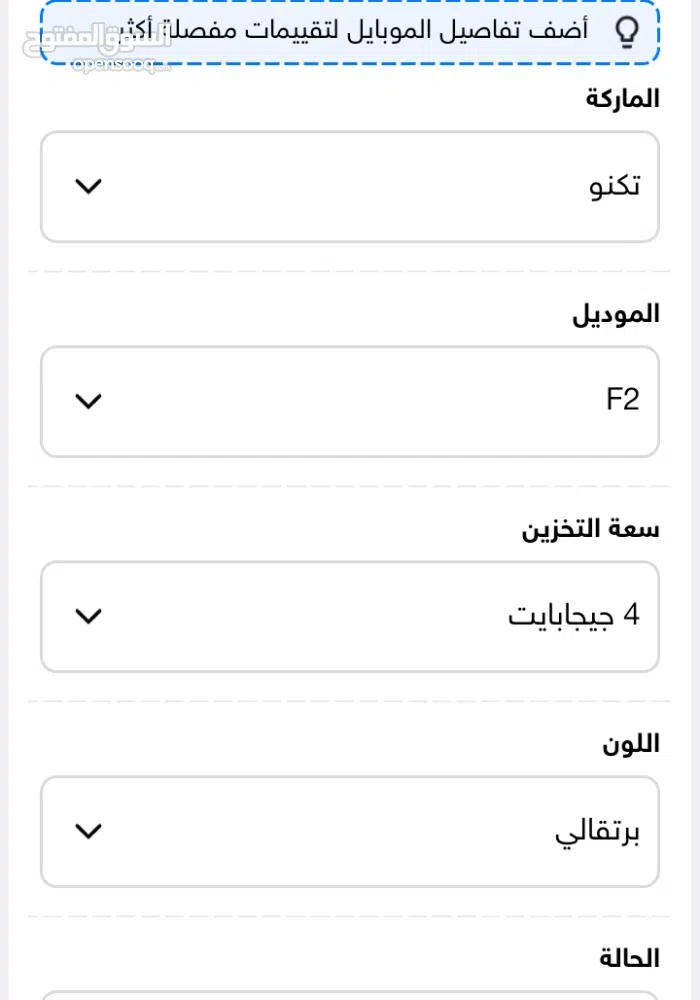Image resolution: width=700 pixels, height=1000 pixels.
Task: Open the الماركة brand dropdown
Action: click(350, 186)
